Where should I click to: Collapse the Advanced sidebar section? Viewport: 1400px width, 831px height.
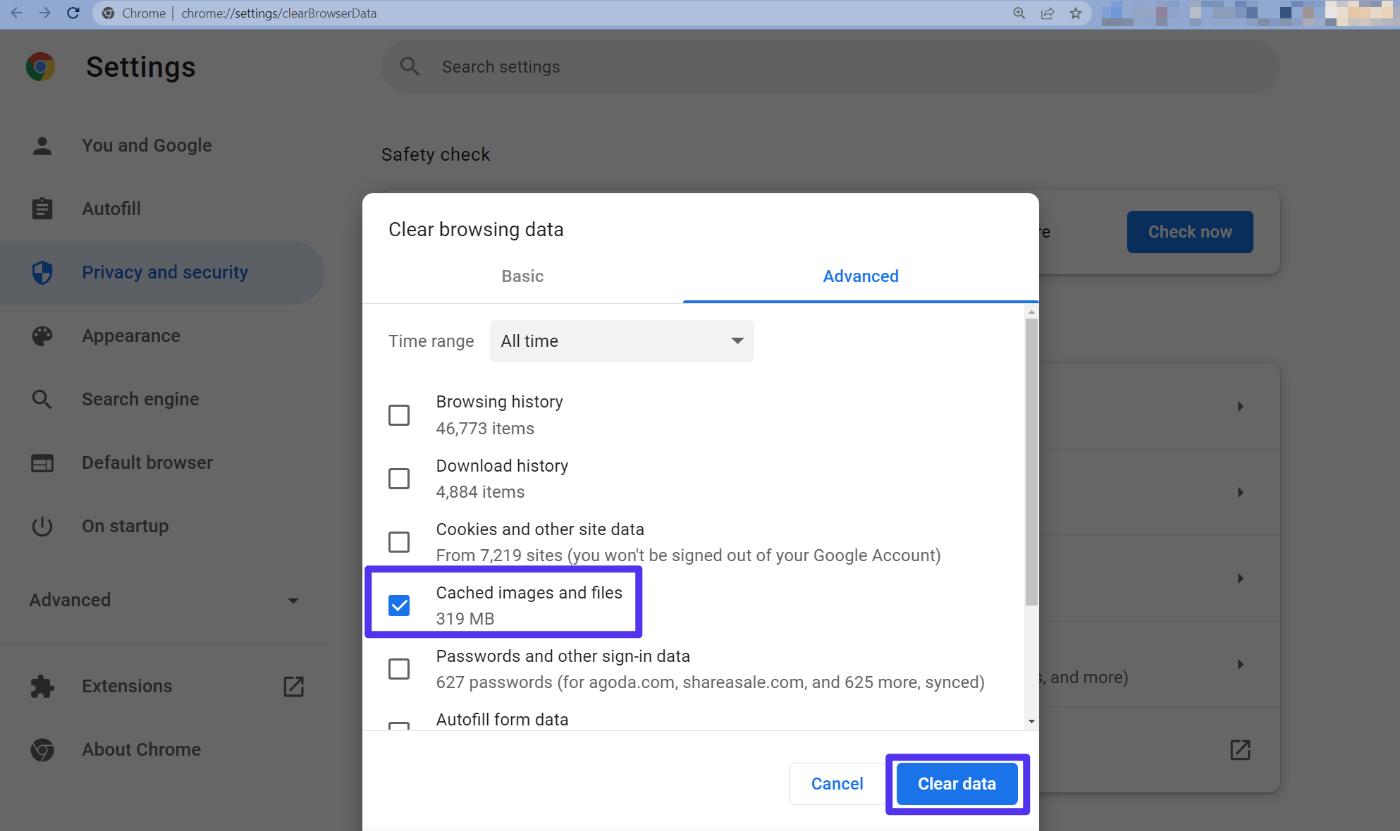coord(292,600)
